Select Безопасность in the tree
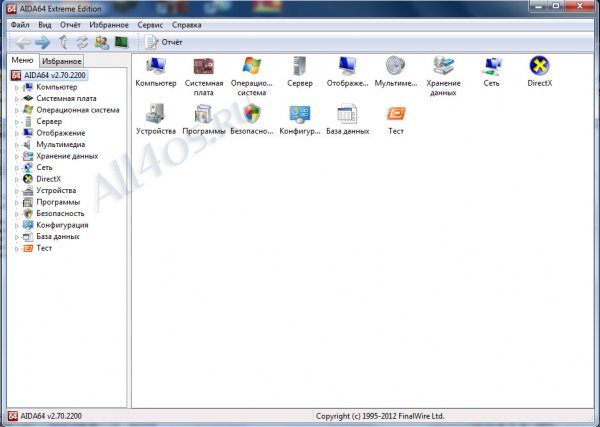The height and width of the screenshot is (427, 600). 60,213
